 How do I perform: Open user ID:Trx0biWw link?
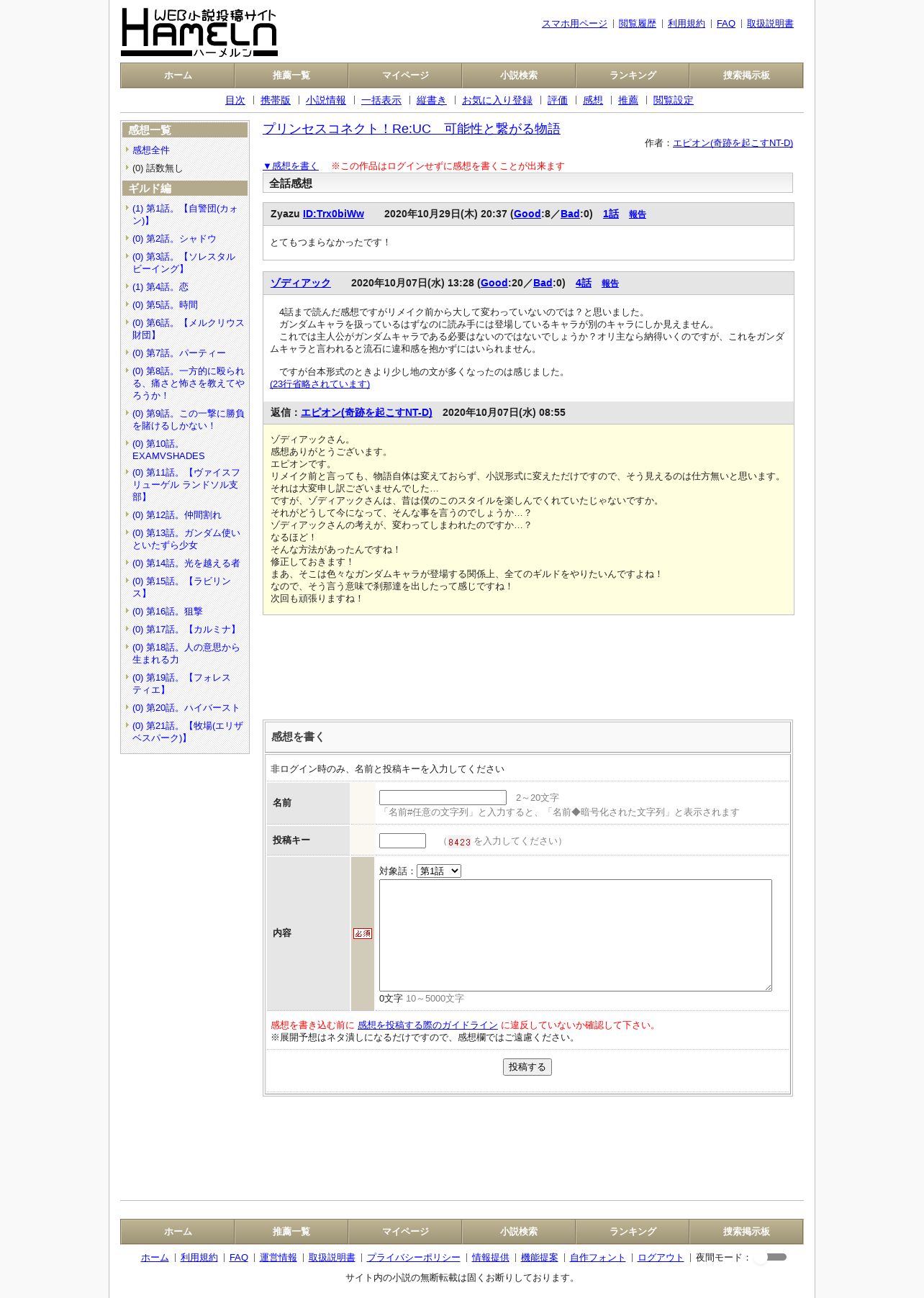click(x=333, y=214)
